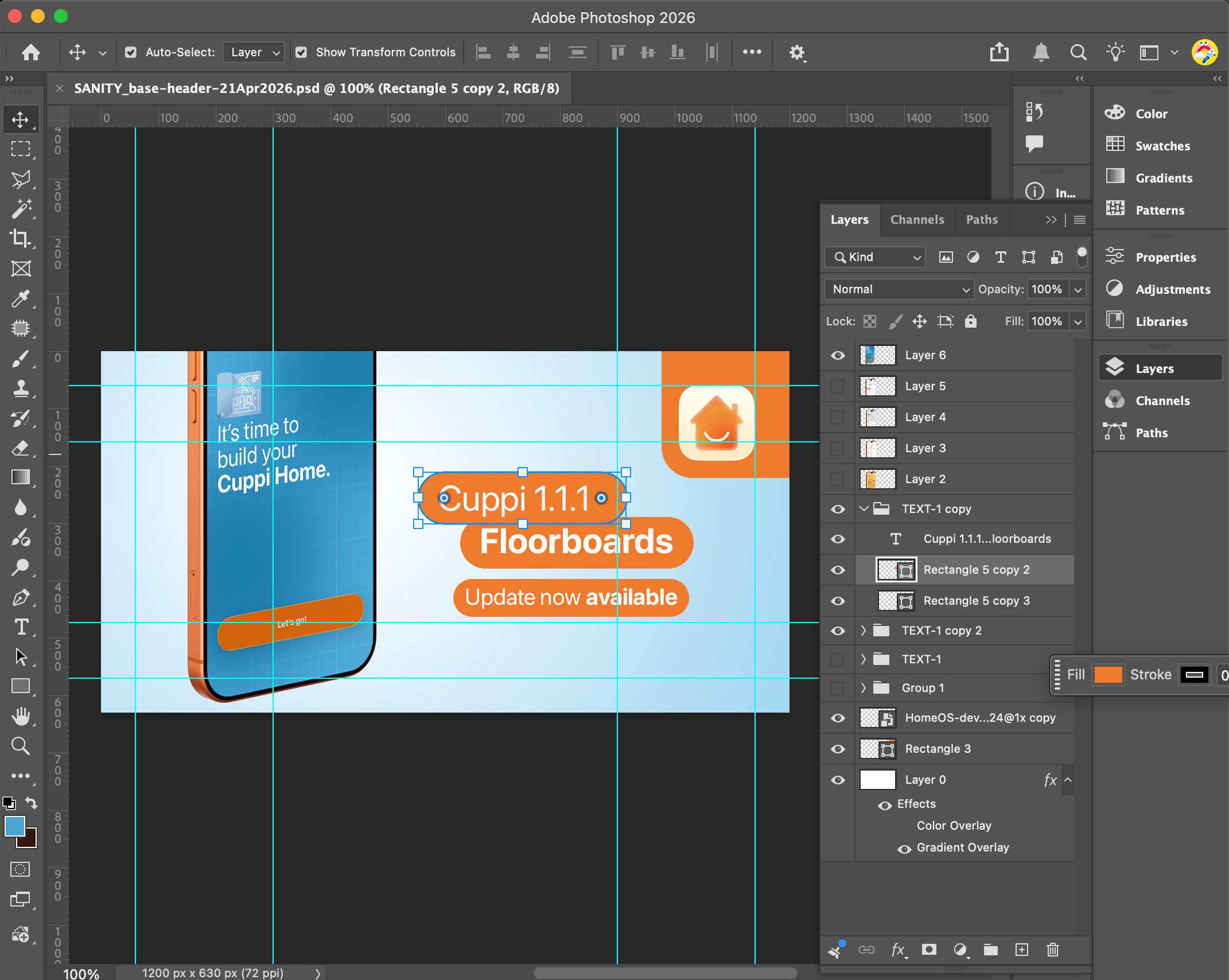Click the delete layer trash icon
Viewport: 1229px width, 980px height.
[x=1052, y=950]
